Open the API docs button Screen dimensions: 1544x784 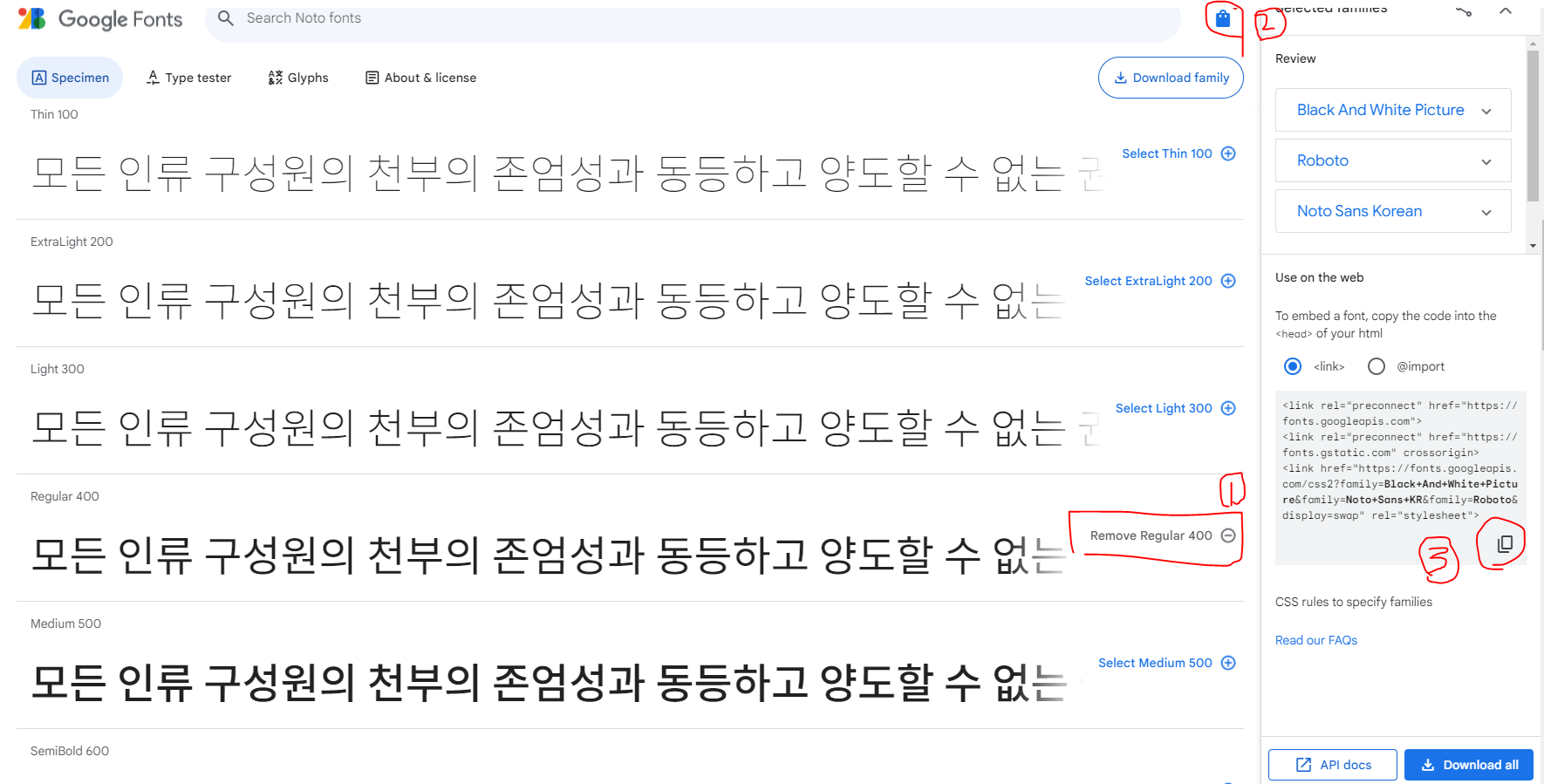coord(1333,765)
